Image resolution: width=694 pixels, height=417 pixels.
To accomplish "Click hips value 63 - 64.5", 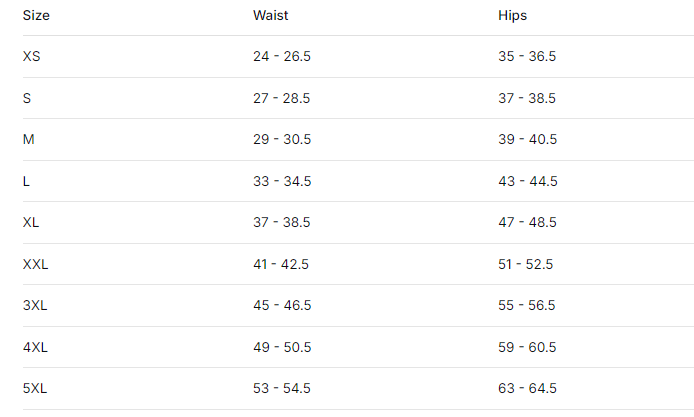I will tap(527, 388).
